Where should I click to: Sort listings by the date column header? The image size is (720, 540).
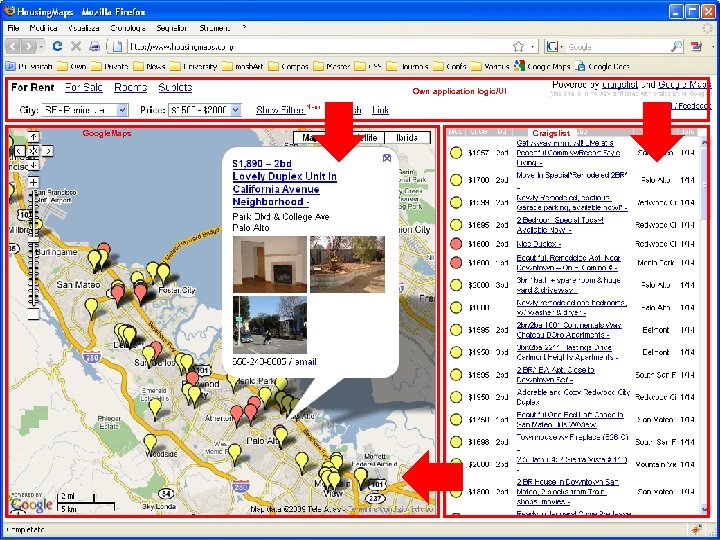(687, 132)
